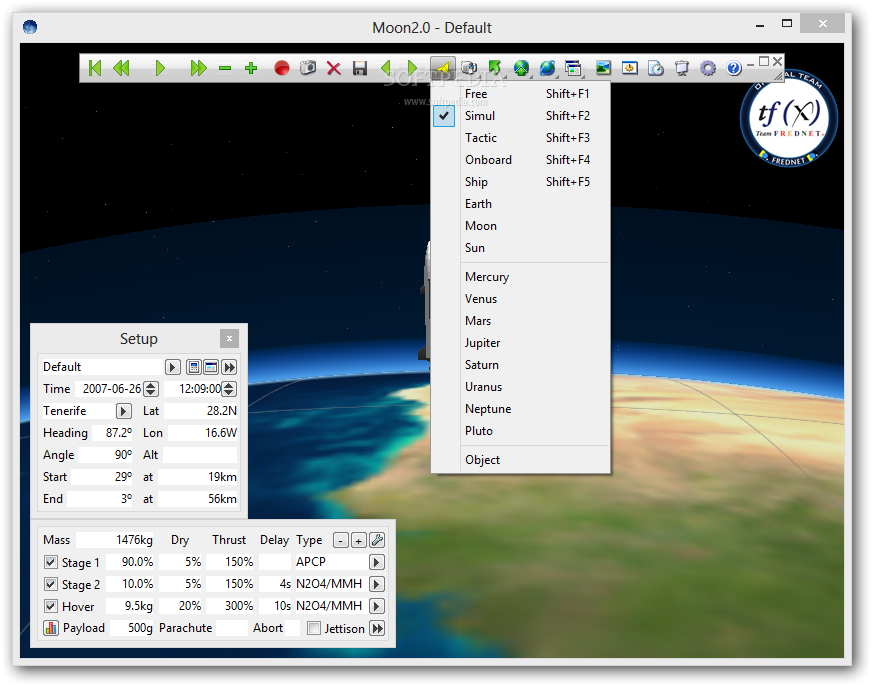Open the Tenerife location arrow dropdown

click(x=123, y=411)
